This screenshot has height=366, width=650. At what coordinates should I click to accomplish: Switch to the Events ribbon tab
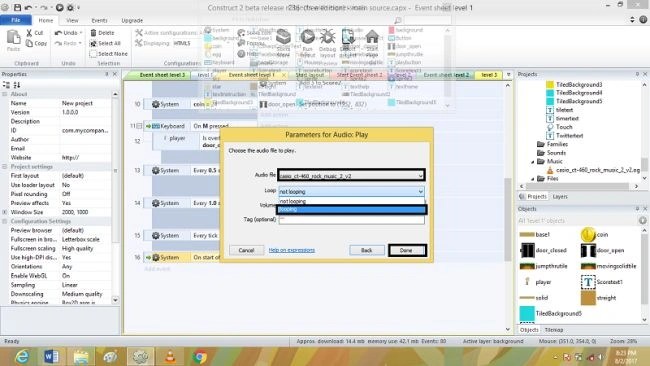pos(99,20)
